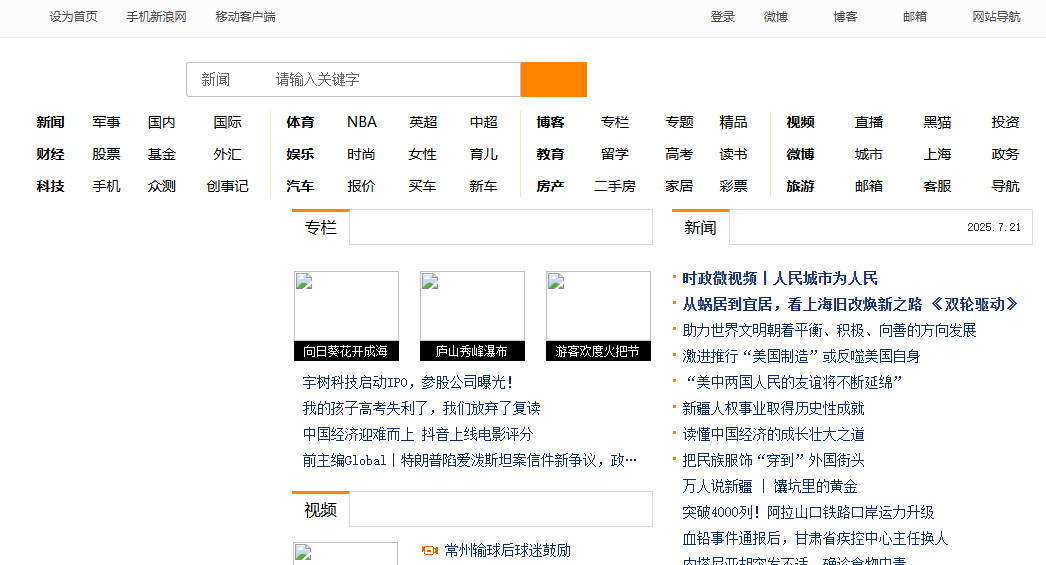The image size is (1046, 565).
Task: Select the 视频 section tab
Action: point(321,510)
